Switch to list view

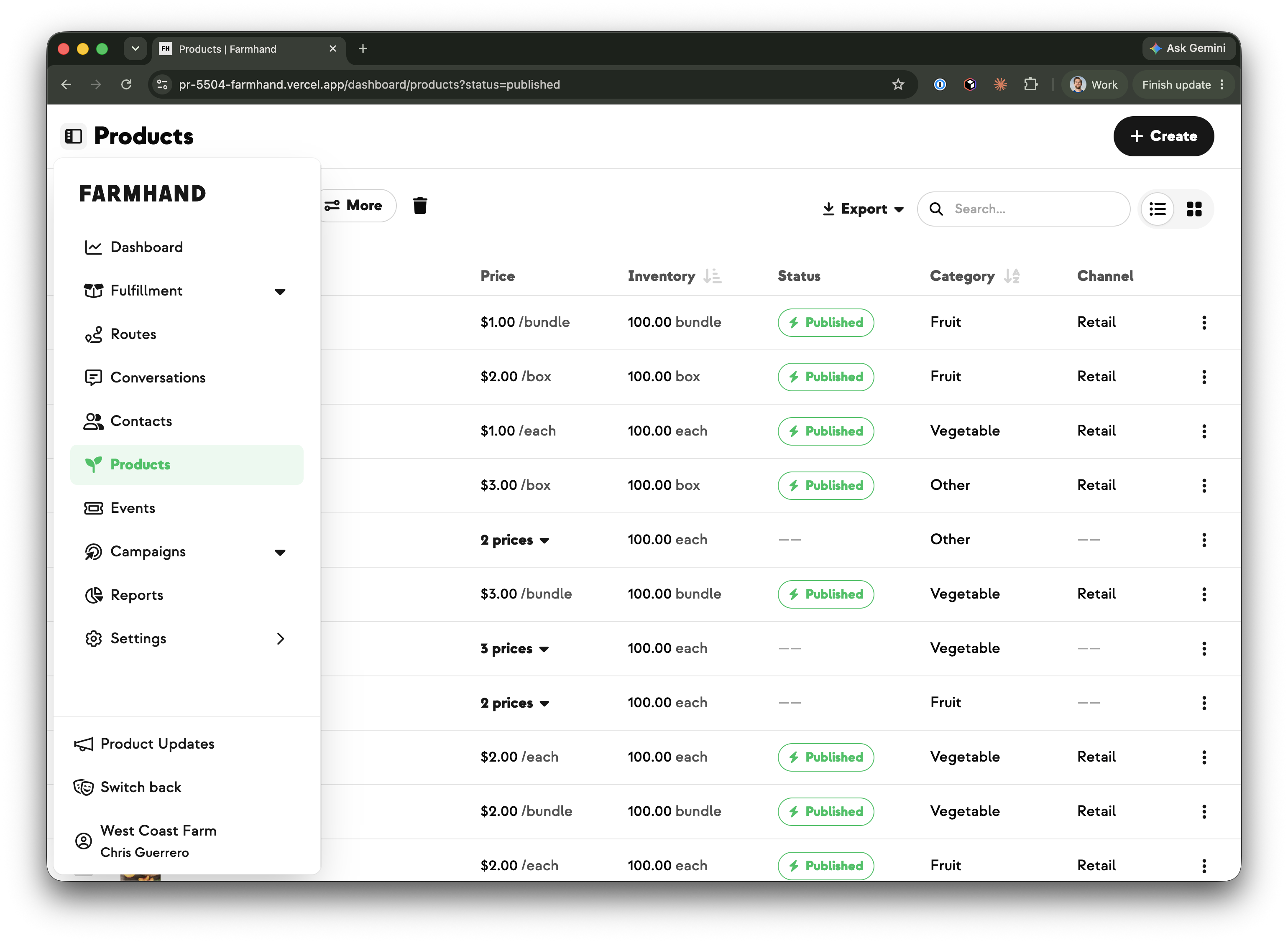tap(1157, 209)
